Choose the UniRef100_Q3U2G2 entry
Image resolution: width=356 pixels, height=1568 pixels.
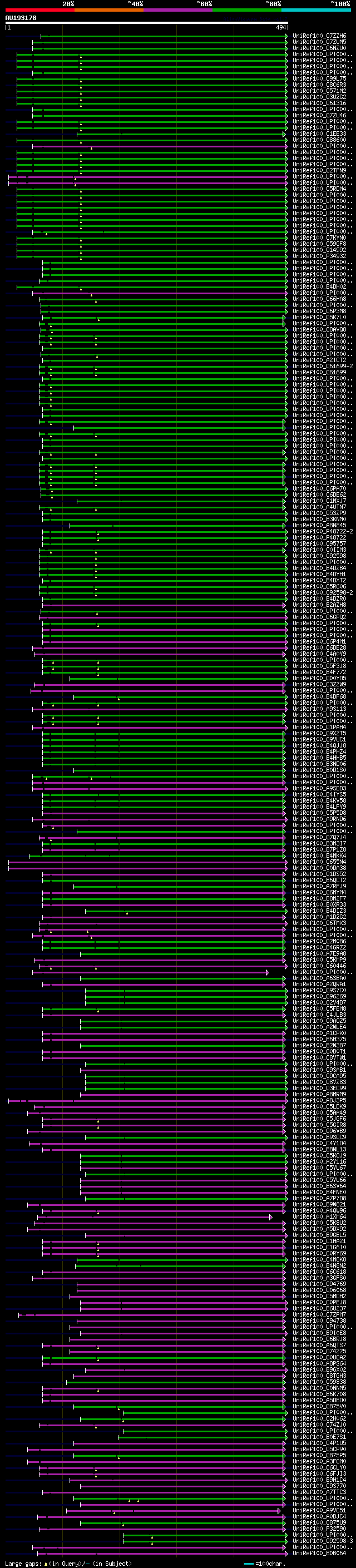[319, 97]
